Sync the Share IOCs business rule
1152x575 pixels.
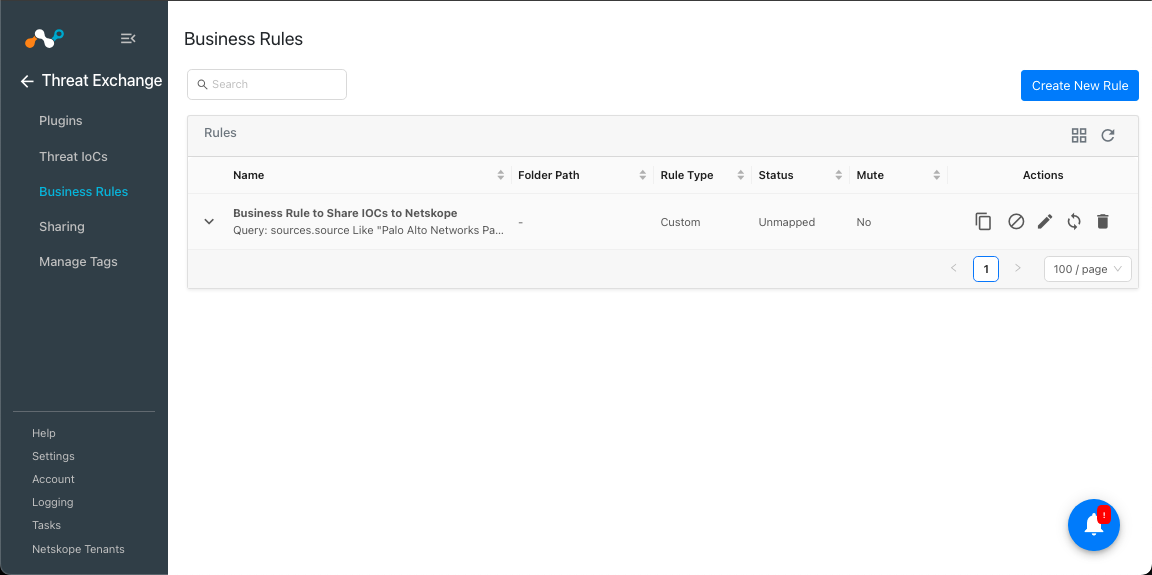(x=1074, y=221)
